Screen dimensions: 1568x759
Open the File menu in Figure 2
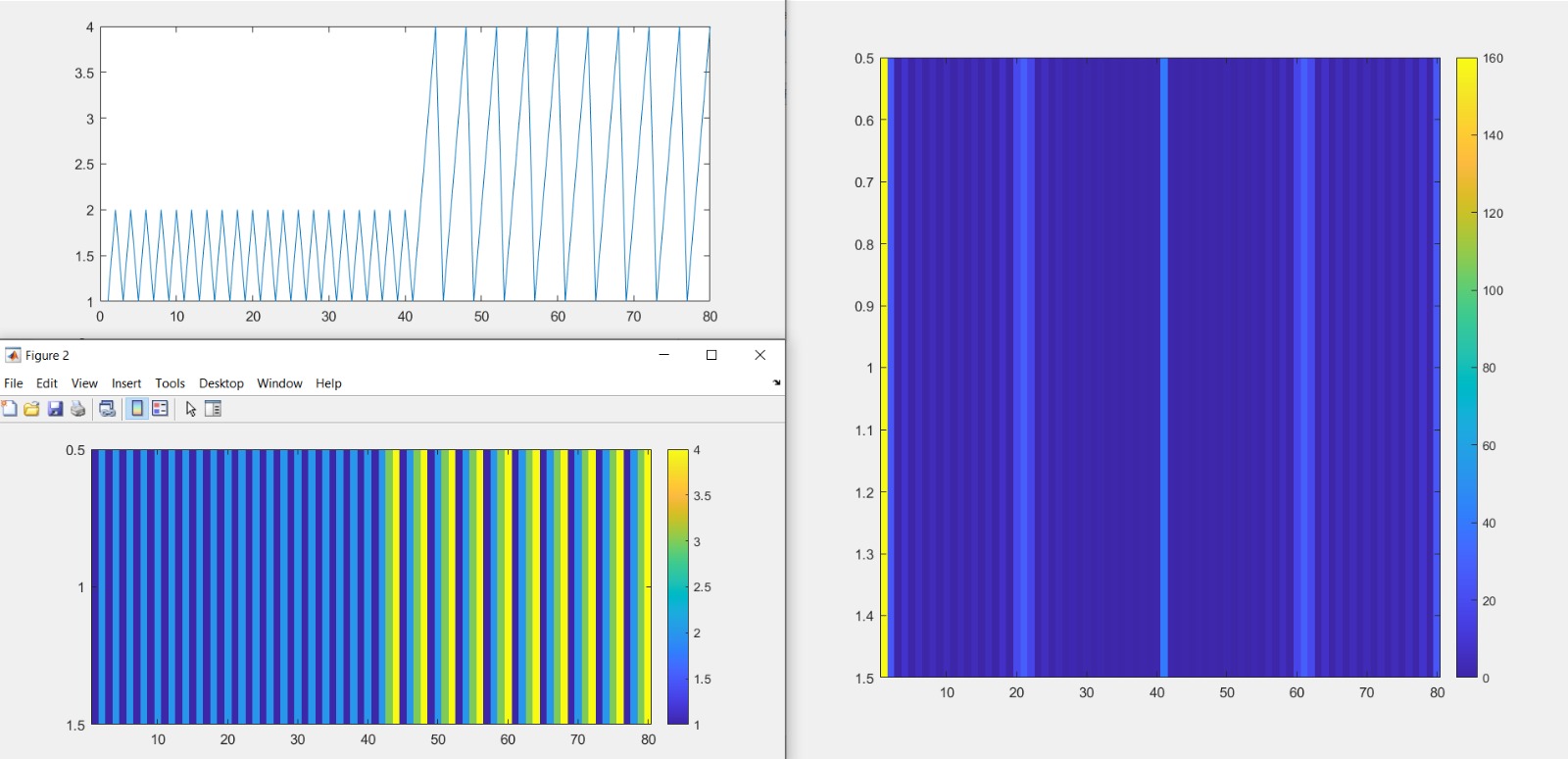pyautogui.click(x=14, y=383)
